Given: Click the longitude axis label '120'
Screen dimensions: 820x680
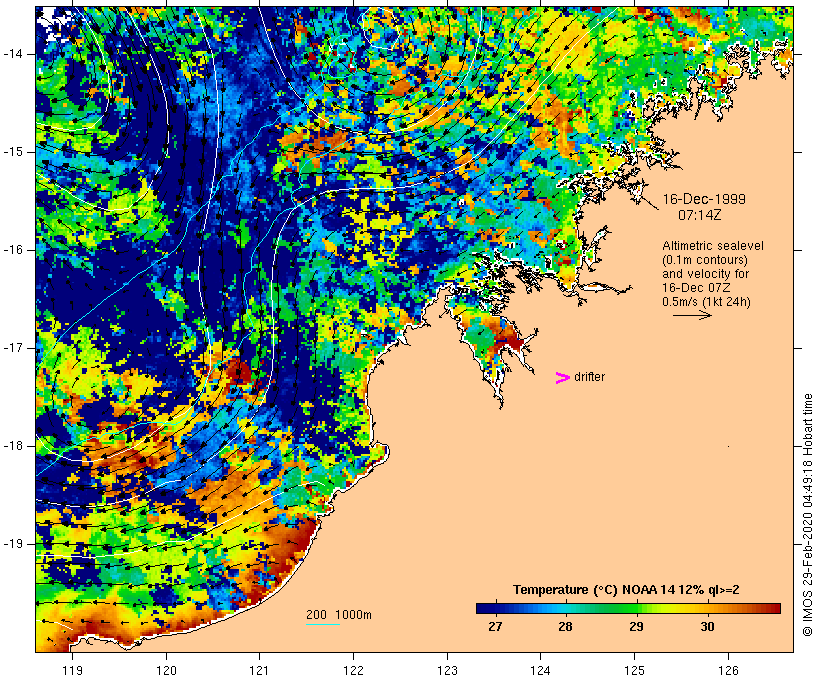Looking at the screenshot, I should (166, 670).
